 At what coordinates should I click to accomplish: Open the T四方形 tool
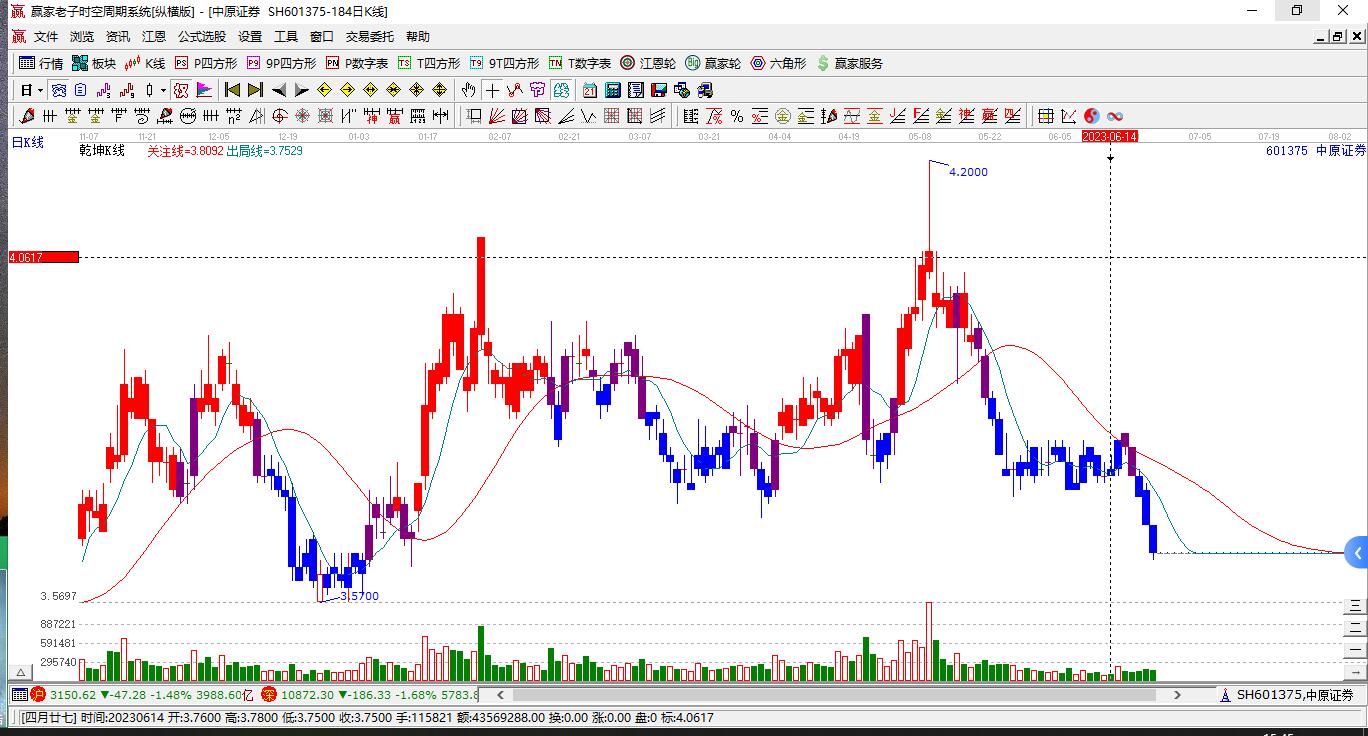coord(429,63)
